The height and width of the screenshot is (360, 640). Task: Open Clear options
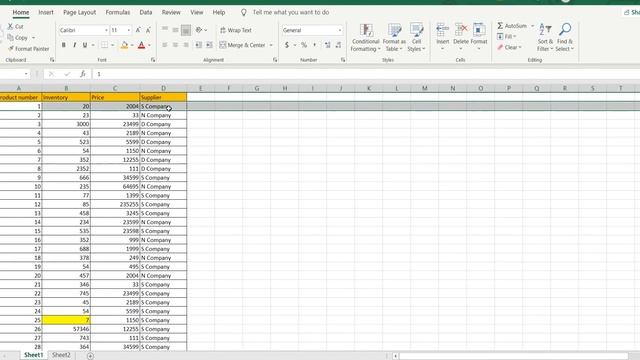509,47
